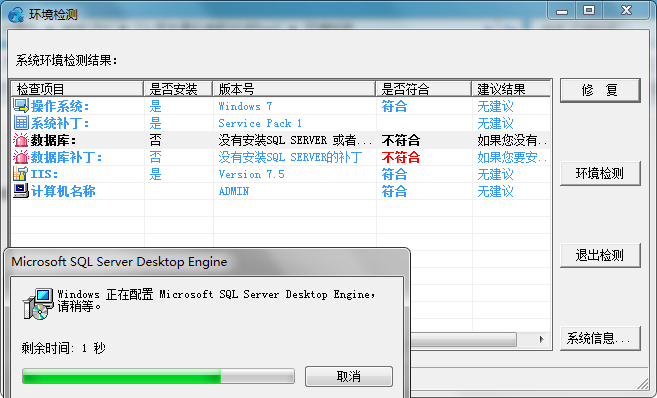Click the list's horizontal scrollbar track
The image size is (657, 398).
point(525,339)
